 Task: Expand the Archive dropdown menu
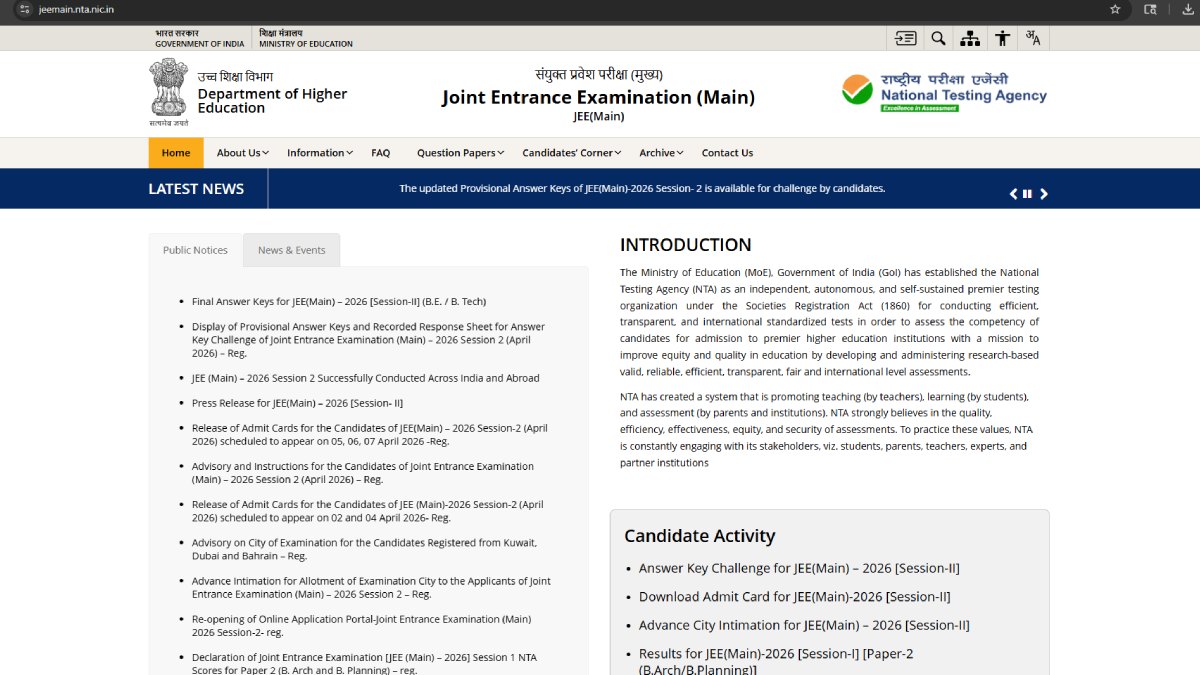coord(660,152)
